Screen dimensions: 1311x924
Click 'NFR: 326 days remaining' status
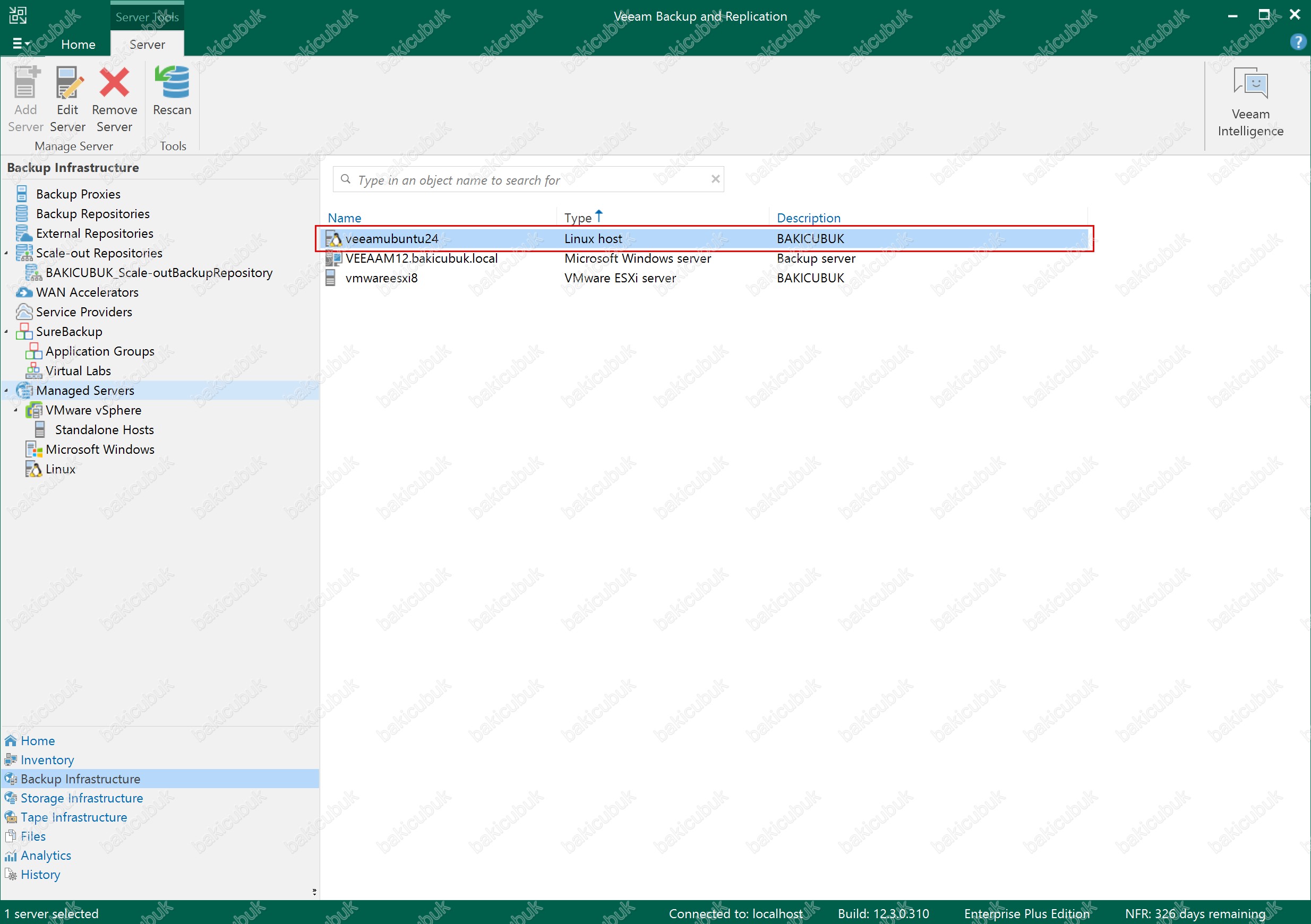pyautogui.click(x=1195, y=914)
